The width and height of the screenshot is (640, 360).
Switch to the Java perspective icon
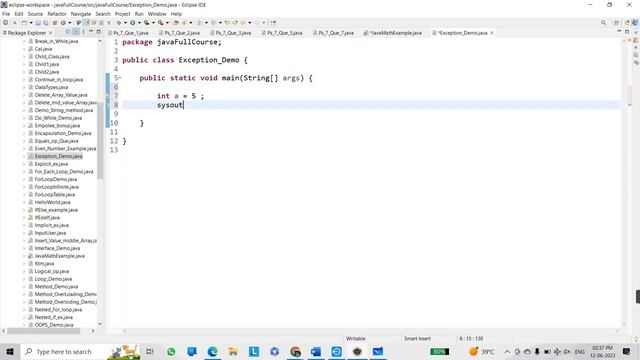point(634,23)
